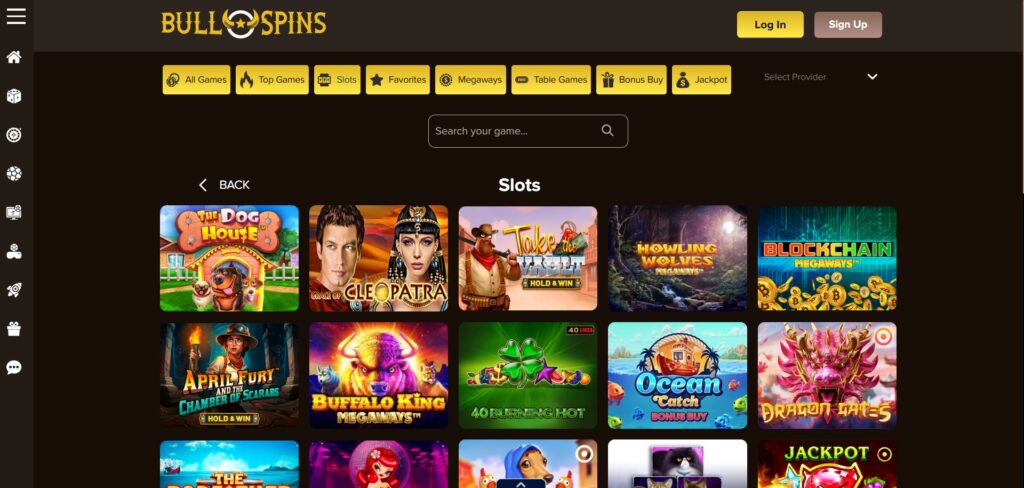The image size is (1024, 488).
Task: Open the gift box promotions icon
Action: (x=14, y=329)
